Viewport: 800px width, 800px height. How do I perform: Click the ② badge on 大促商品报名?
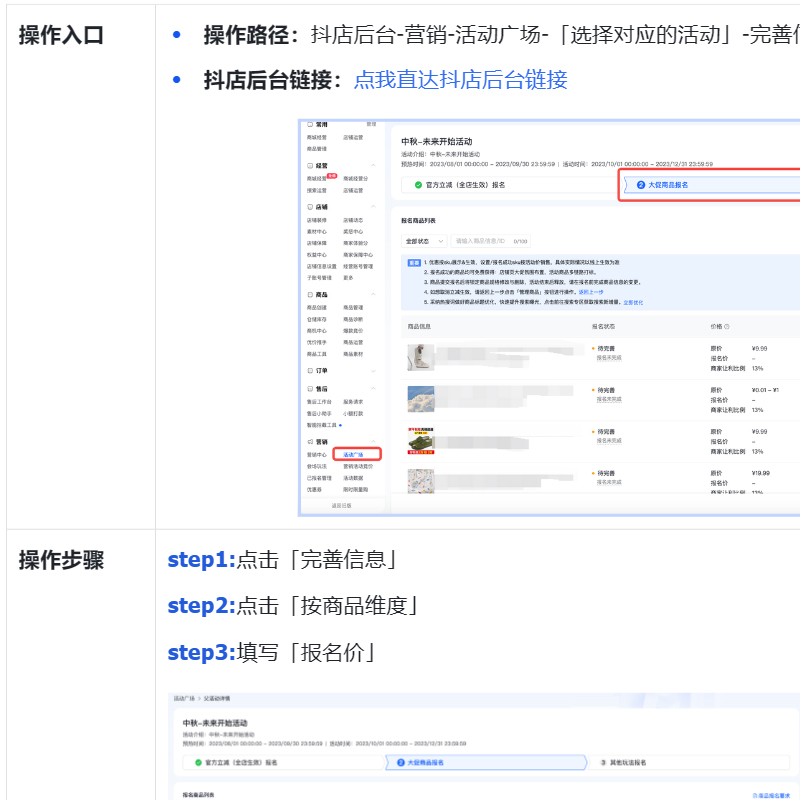pyautogui.click(x=640, y=184)
